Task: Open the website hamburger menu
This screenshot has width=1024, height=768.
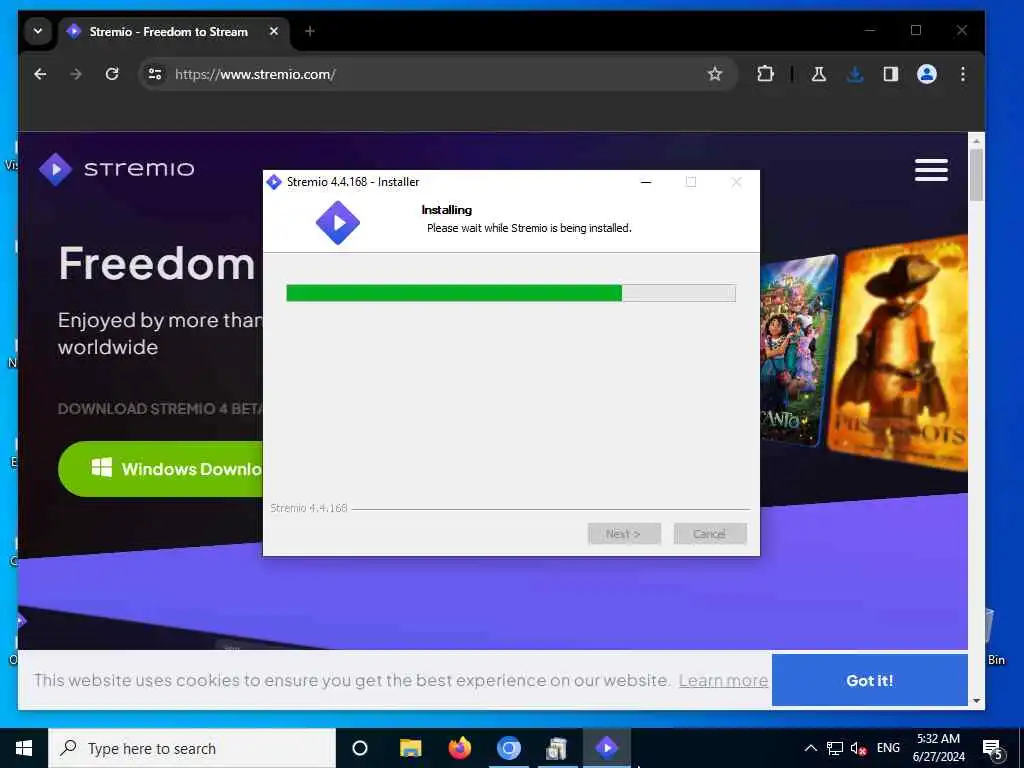Action: coord(931,170)
